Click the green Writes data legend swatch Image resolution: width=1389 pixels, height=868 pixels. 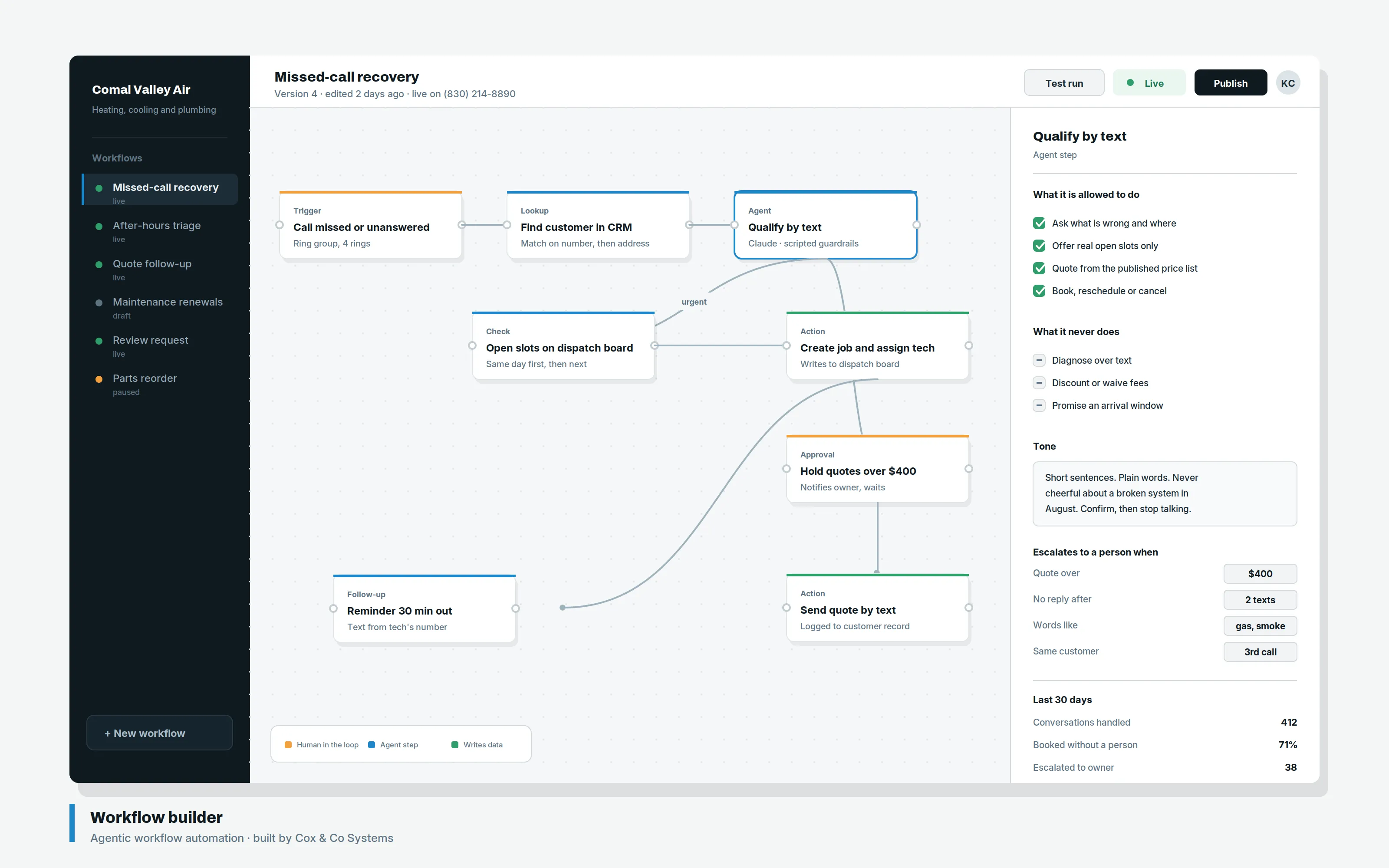(454, 745)
